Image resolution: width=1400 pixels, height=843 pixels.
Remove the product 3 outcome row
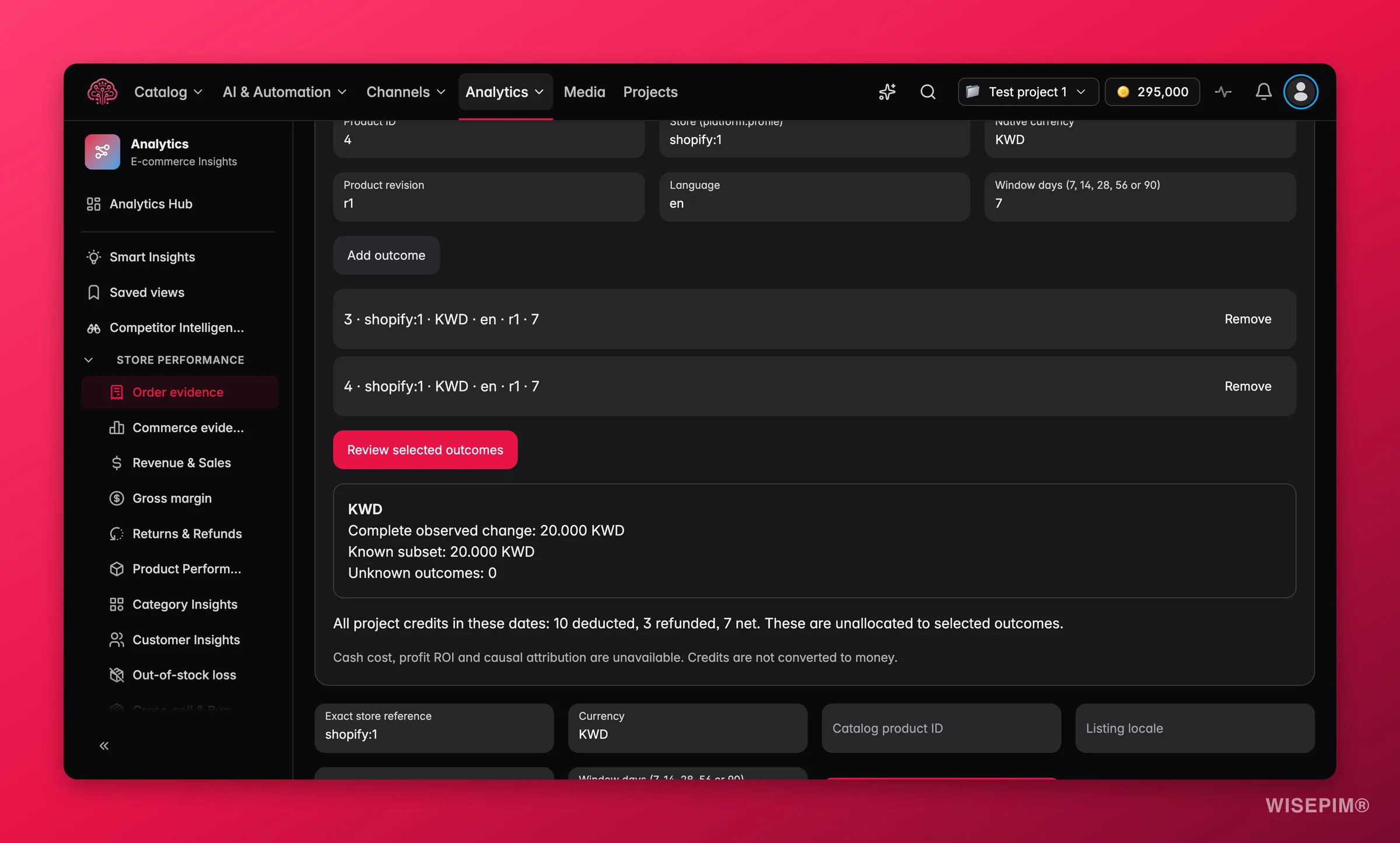[x=1248, y=319]
